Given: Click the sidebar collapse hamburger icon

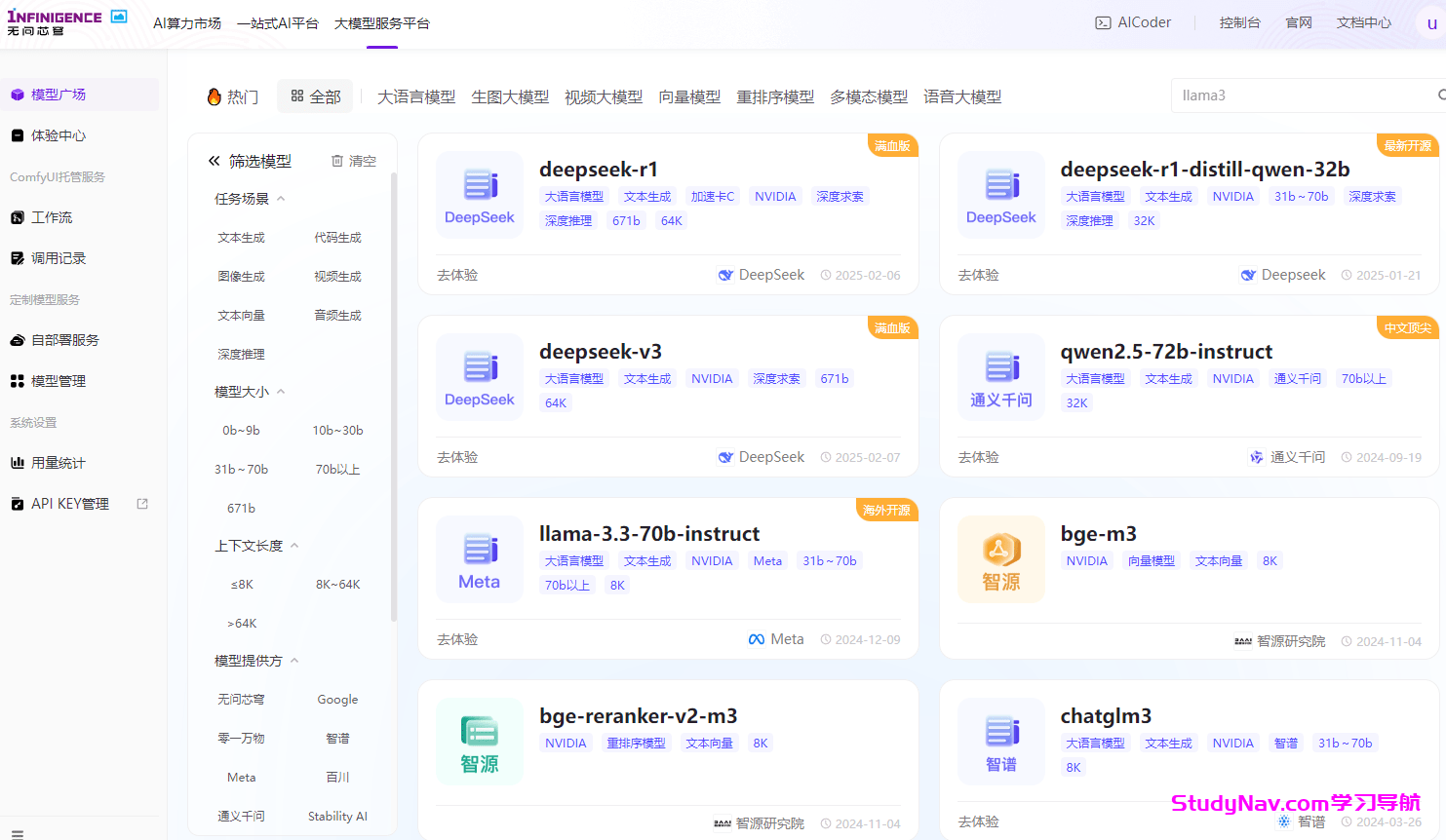Looking at the screenshot, I should point(17,833).
